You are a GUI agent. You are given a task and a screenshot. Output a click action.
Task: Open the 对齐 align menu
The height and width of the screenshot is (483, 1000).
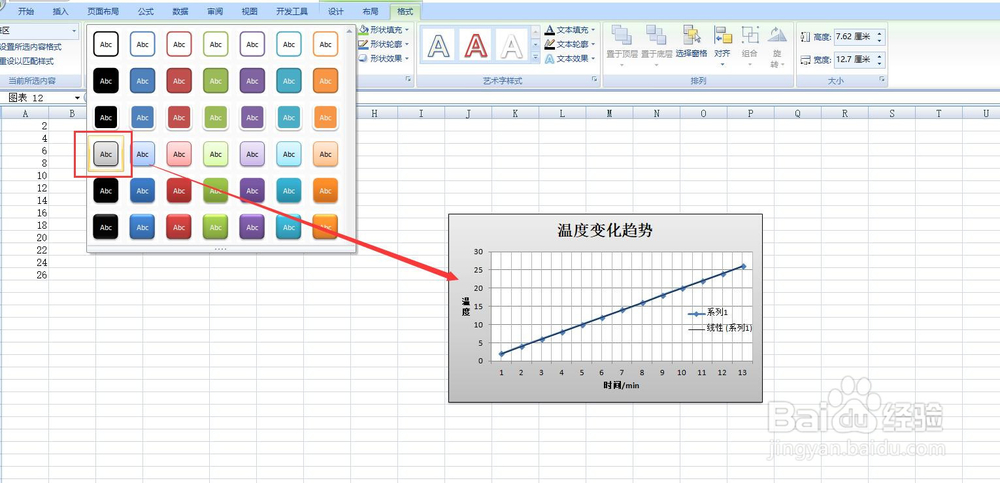pos(723,46)
